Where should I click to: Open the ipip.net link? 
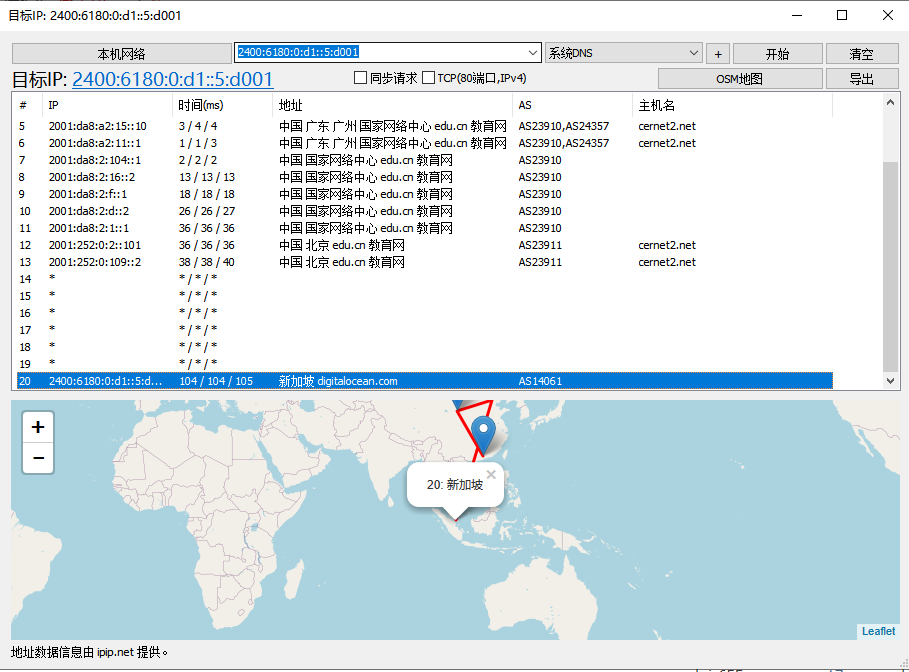click(115, 652)
